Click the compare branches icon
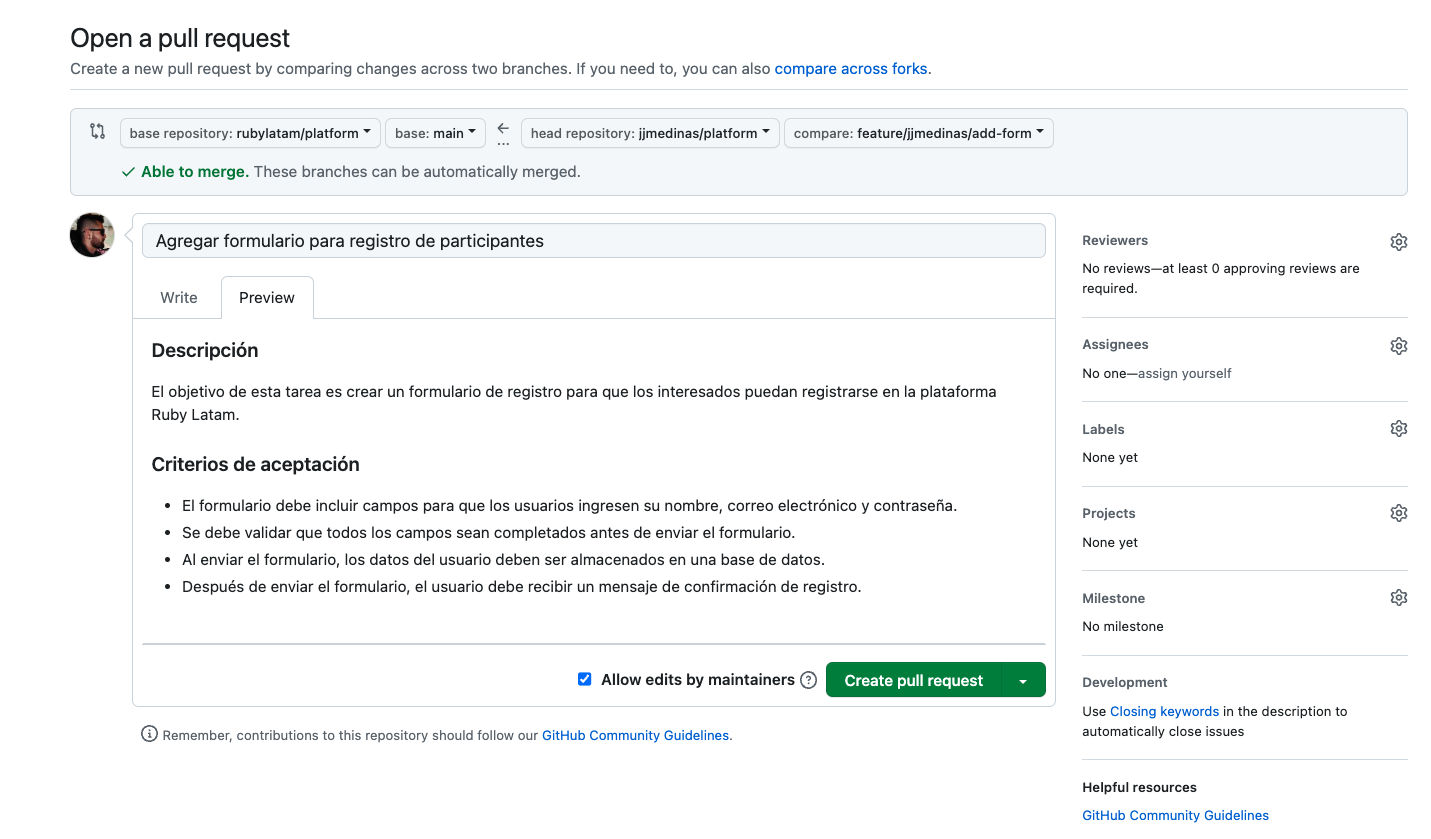 point(96,131)
